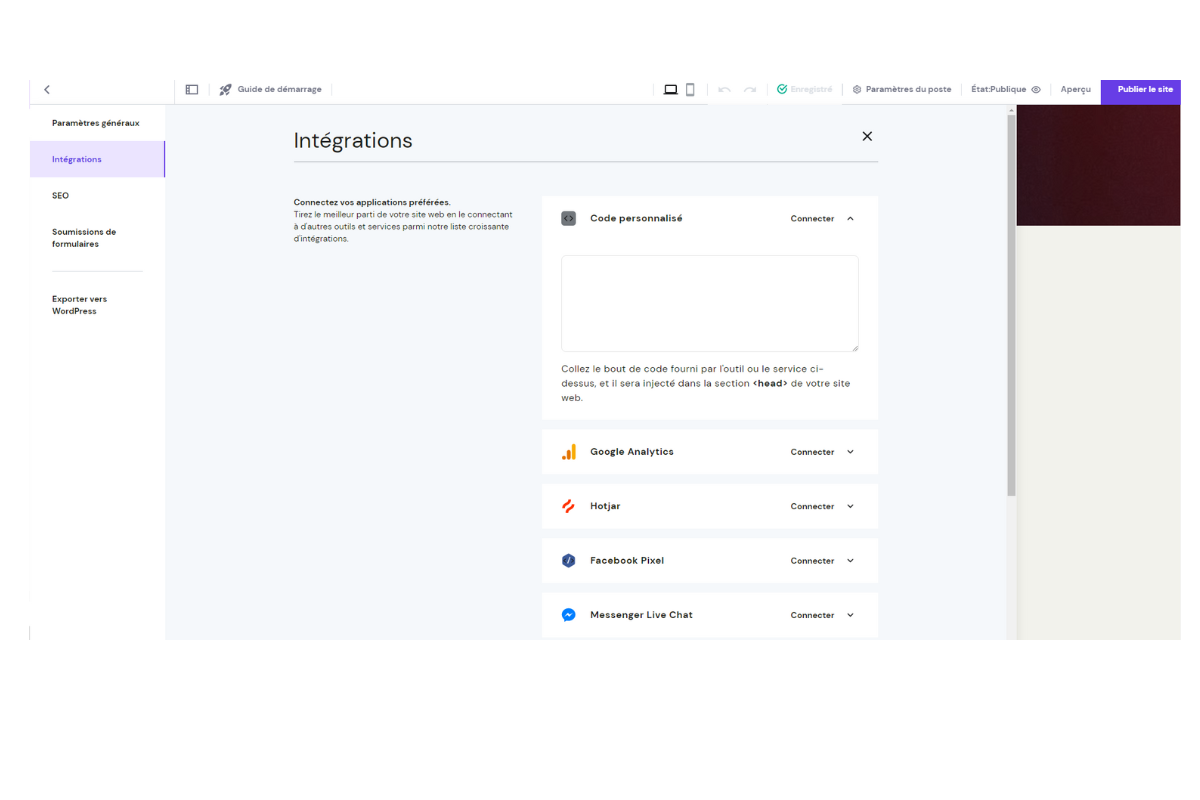Click the Google Analytics label
Screen dimensions: 1200x800
pyautogui.click(x=632, y=452)
